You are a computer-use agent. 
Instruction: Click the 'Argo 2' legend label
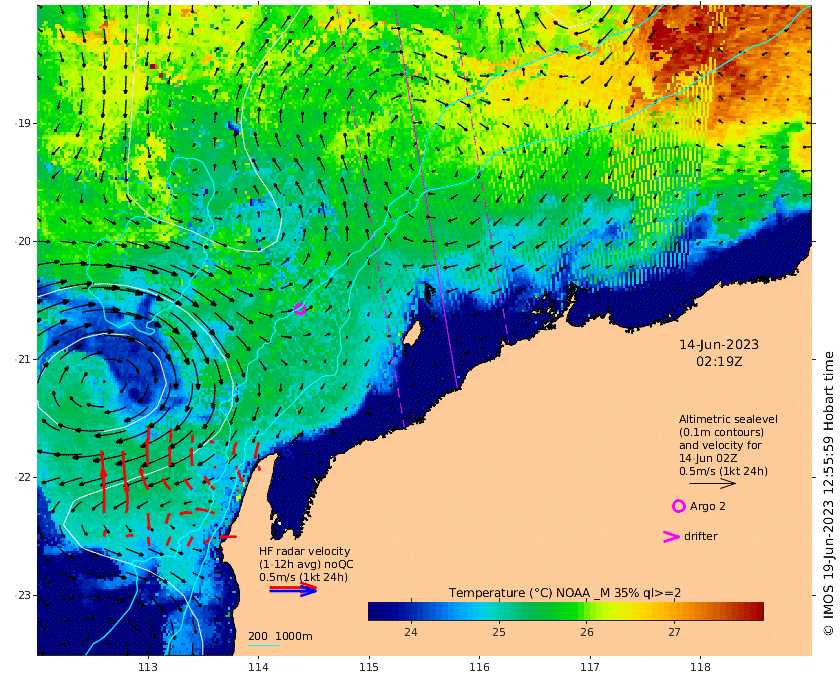point(708,506)
